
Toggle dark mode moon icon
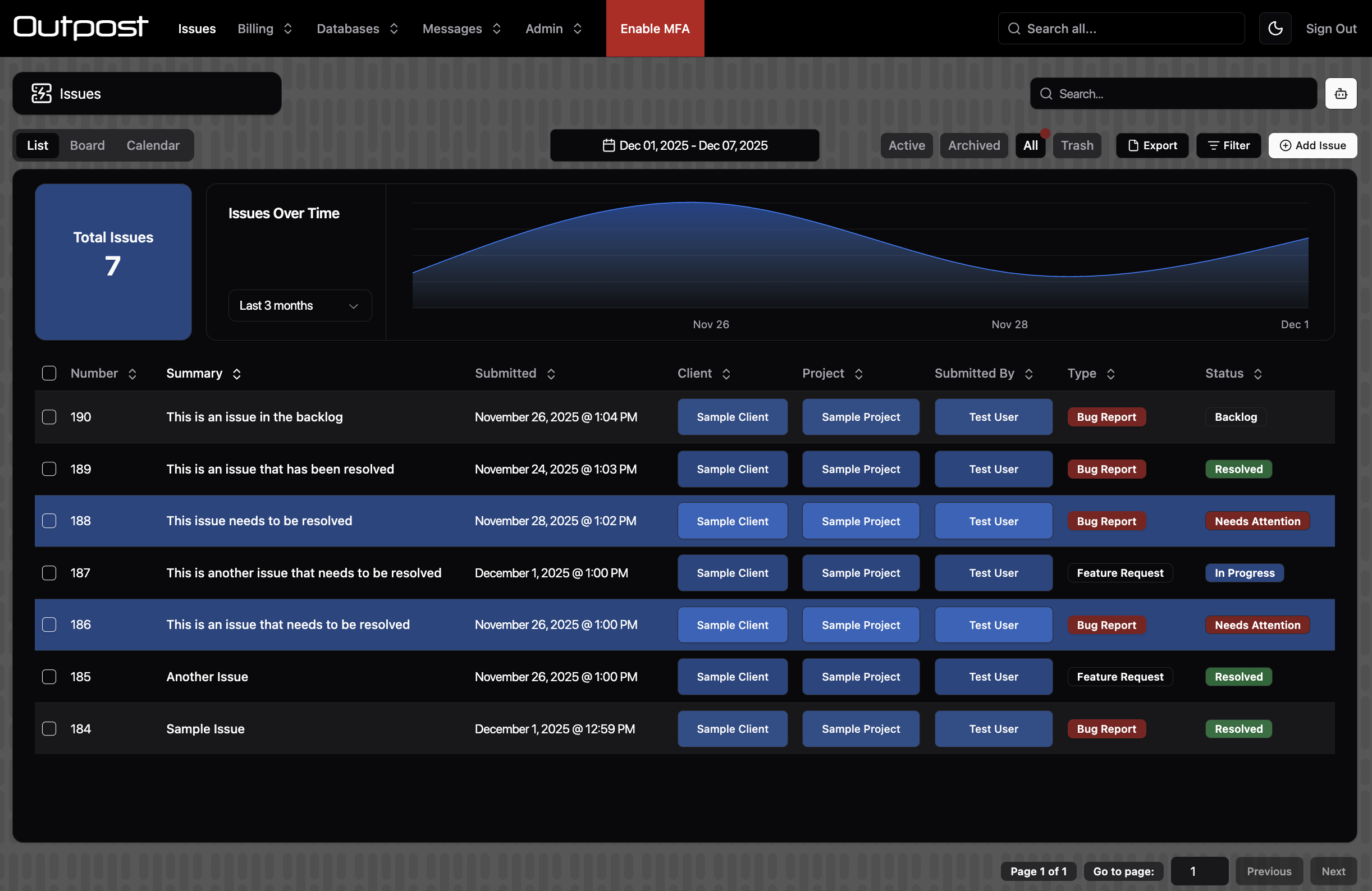1274,28
